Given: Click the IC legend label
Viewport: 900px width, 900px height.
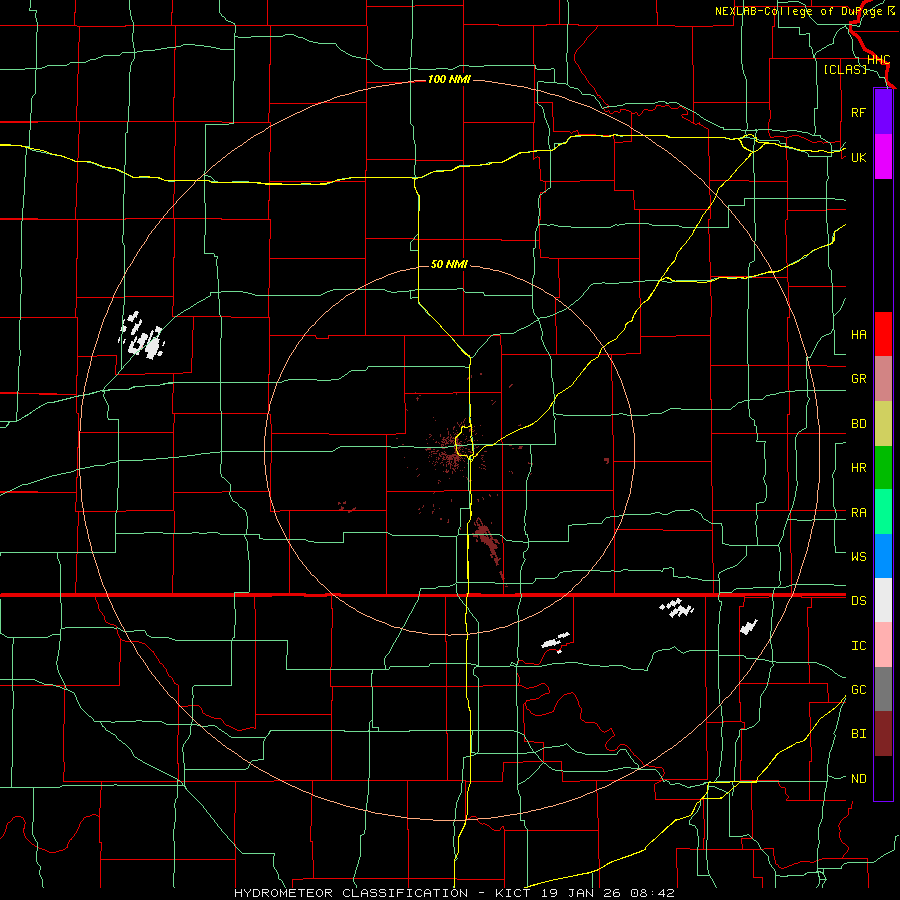Looking at the screenshot, I should pyautogui.click(x=858, y=645).
